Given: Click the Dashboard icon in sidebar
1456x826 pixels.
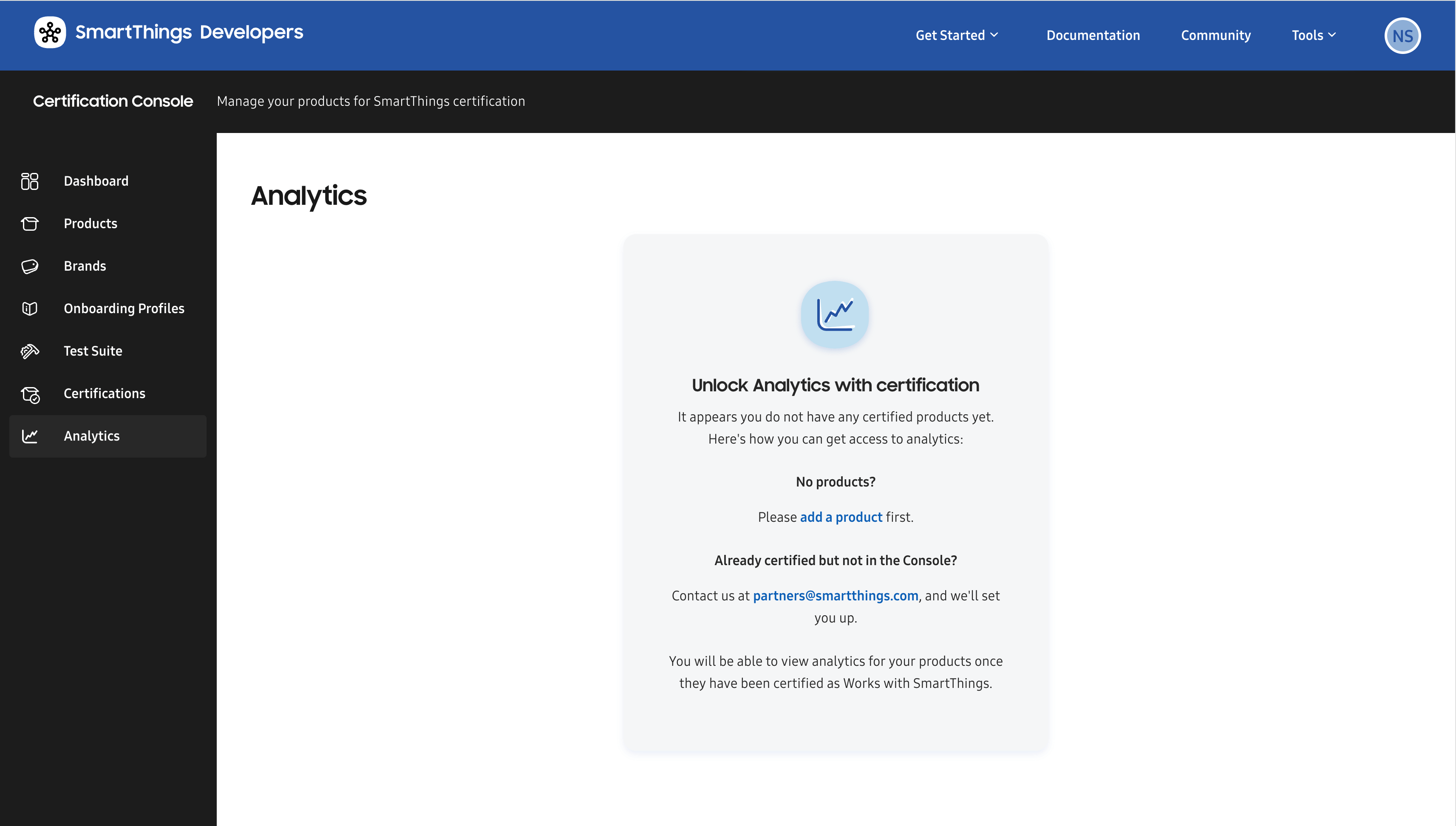Looking at the screenshot, I should pos(30,181).
